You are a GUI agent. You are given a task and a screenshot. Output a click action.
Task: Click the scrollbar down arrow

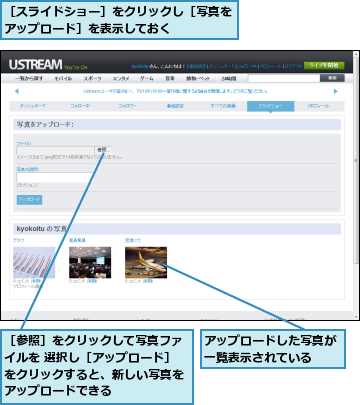(356, 316)
